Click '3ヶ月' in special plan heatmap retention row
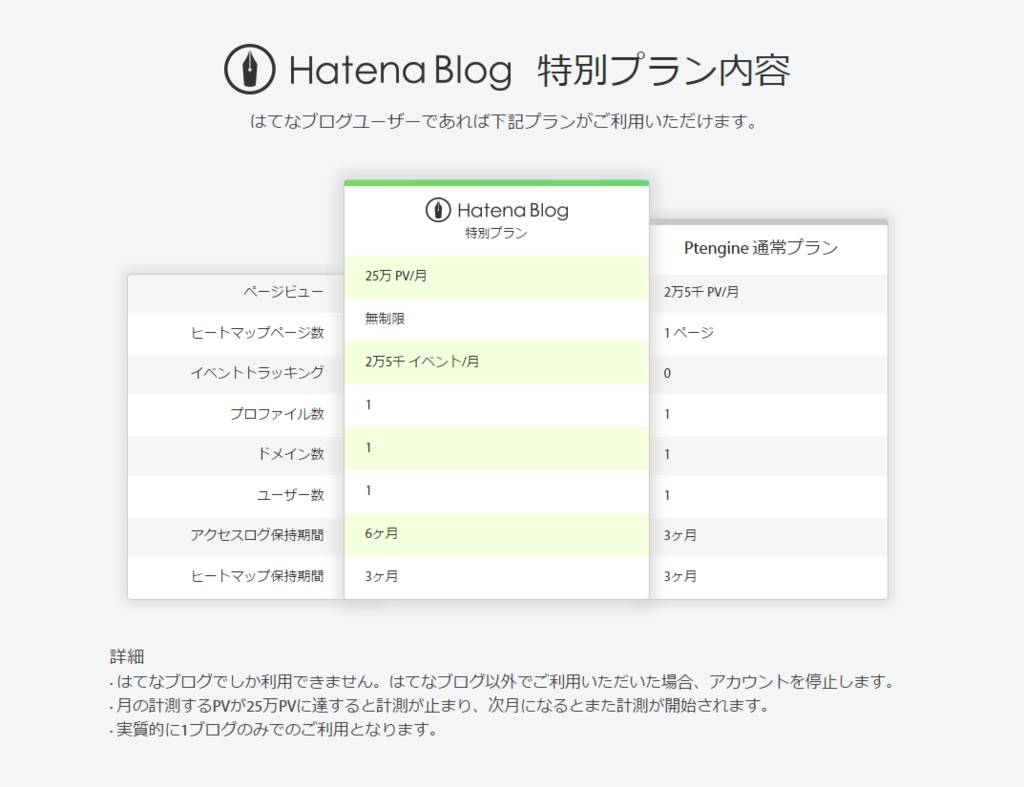The height and width of the screenshot is (787, 1024). (496, 577)
